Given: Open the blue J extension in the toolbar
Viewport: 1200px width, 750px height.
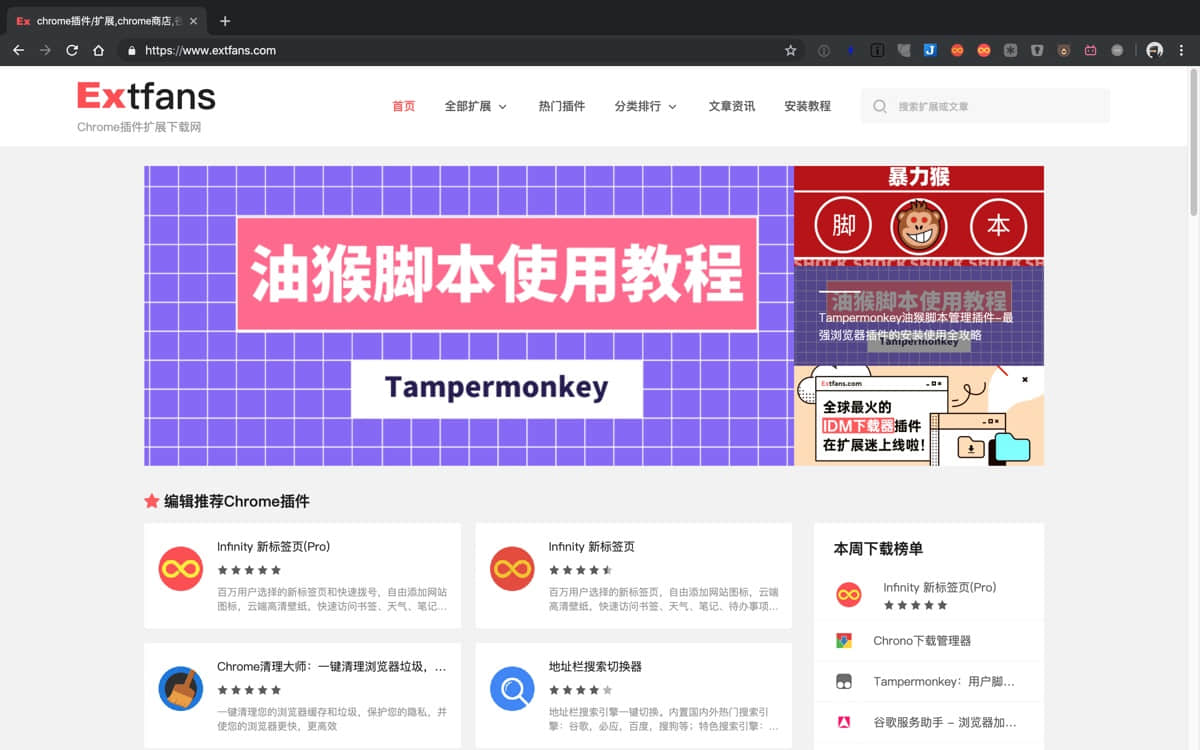Looking at the screenshot, I should pyautogui.click(x=931, y=50).
